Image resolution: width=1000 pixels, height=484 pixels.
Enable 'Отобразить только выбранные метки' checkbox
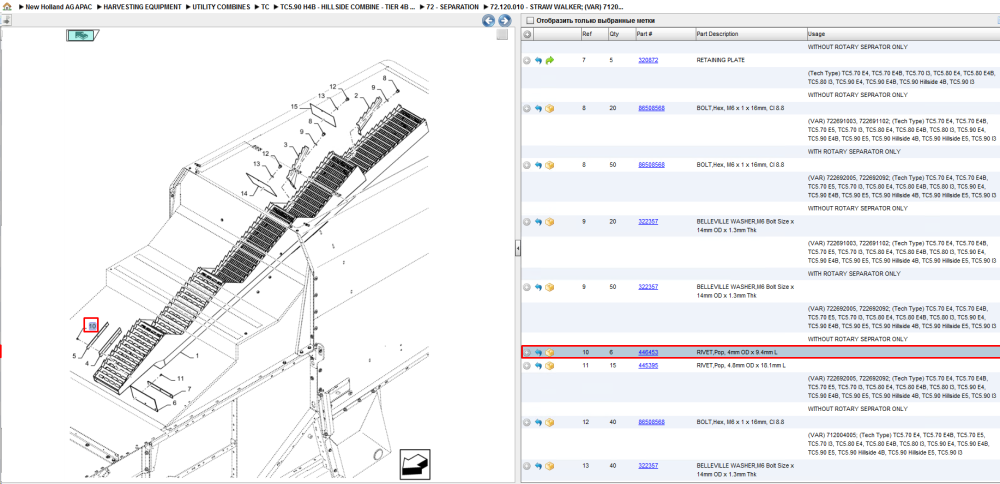coord(529,20)
